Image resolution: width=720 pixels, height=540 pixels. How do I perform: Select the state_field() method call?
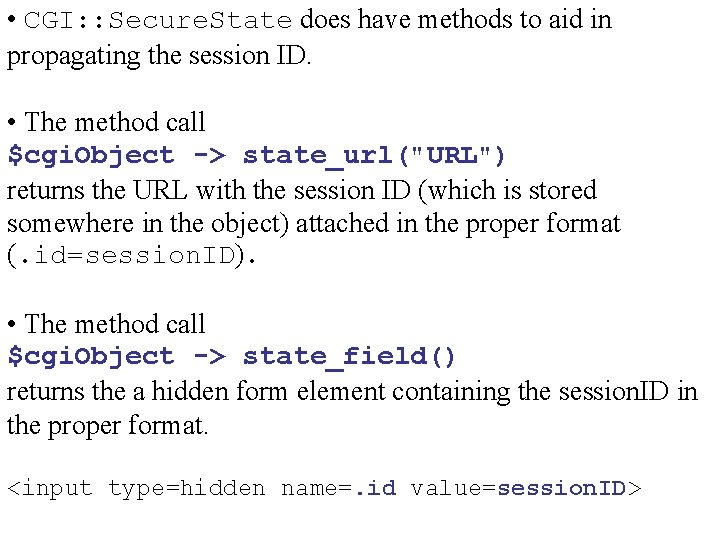coord(349,357)
